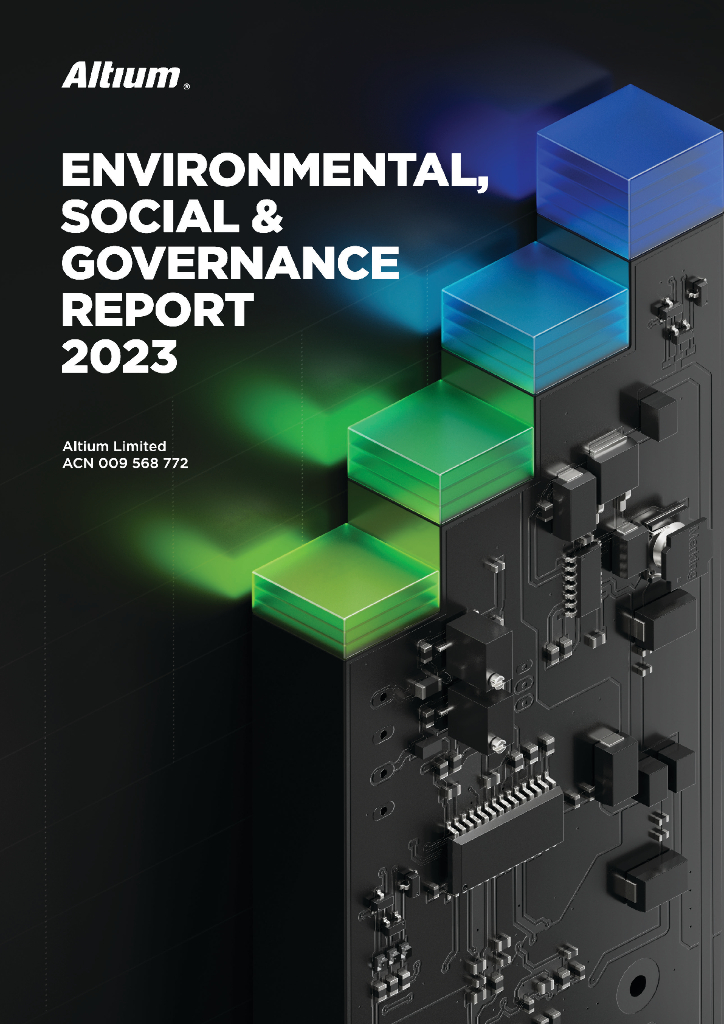Click the 'ACN 009 568 772' text
The height and width of the screenshot is (1024, 724).
coord(125,463)
